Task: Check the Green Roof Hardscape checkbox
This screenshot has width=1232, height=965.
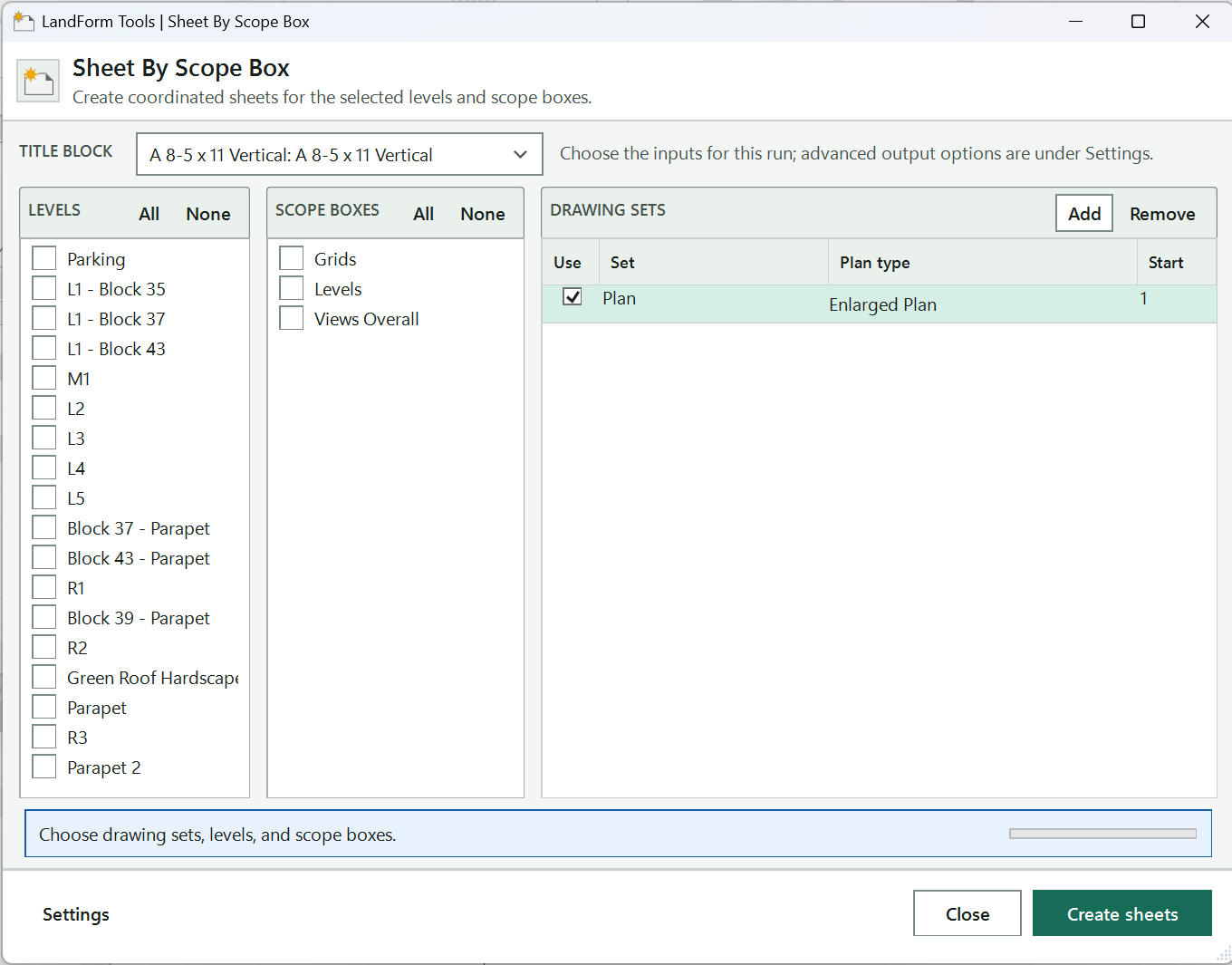Action: tap(44, 677)
